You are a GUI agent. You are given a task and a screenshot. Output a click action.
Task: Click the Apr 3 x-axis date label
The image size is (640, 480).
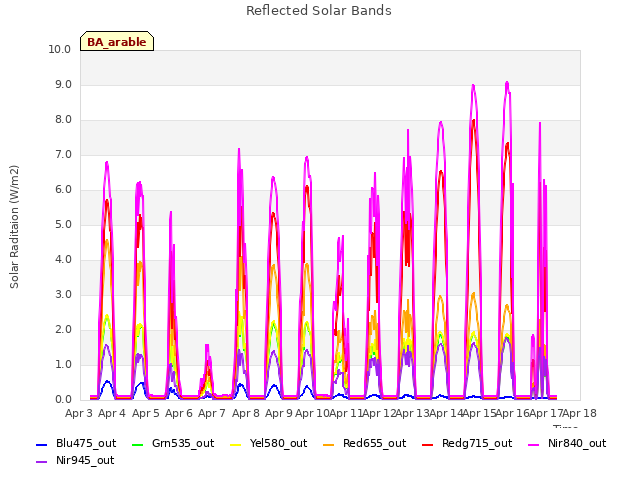(x=79, y=414)
